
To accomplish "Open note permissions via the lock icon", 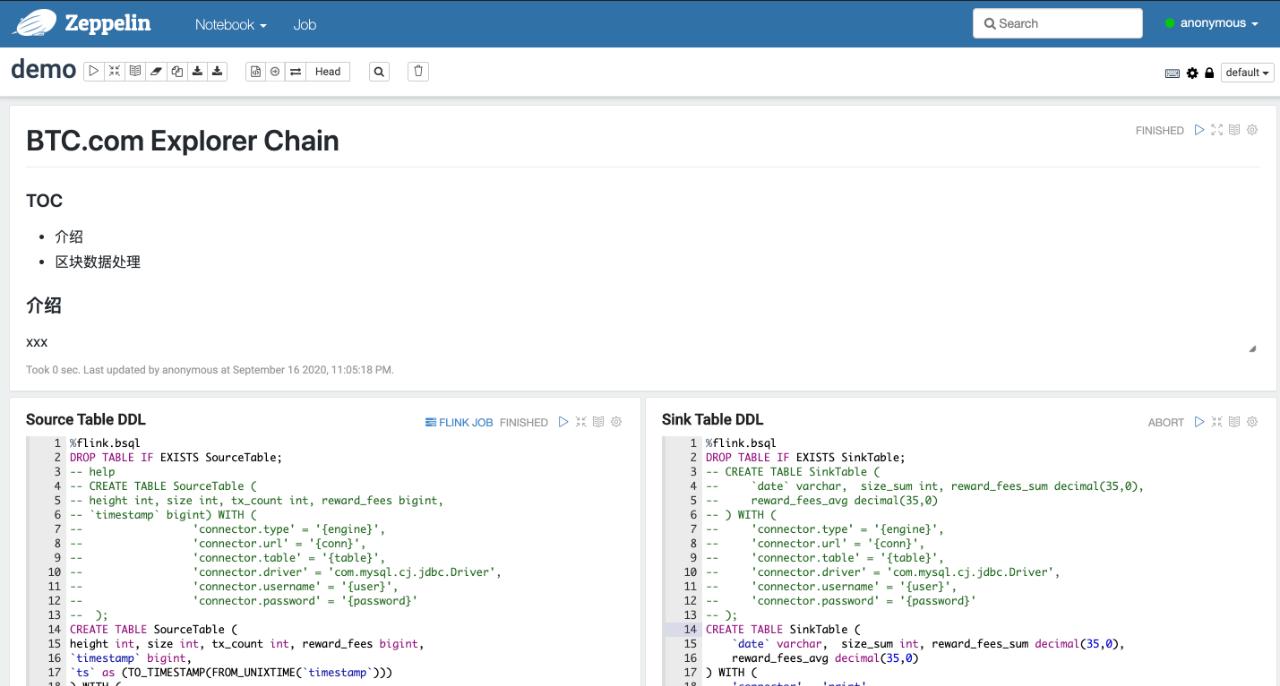I will [x=1209, y=73].
